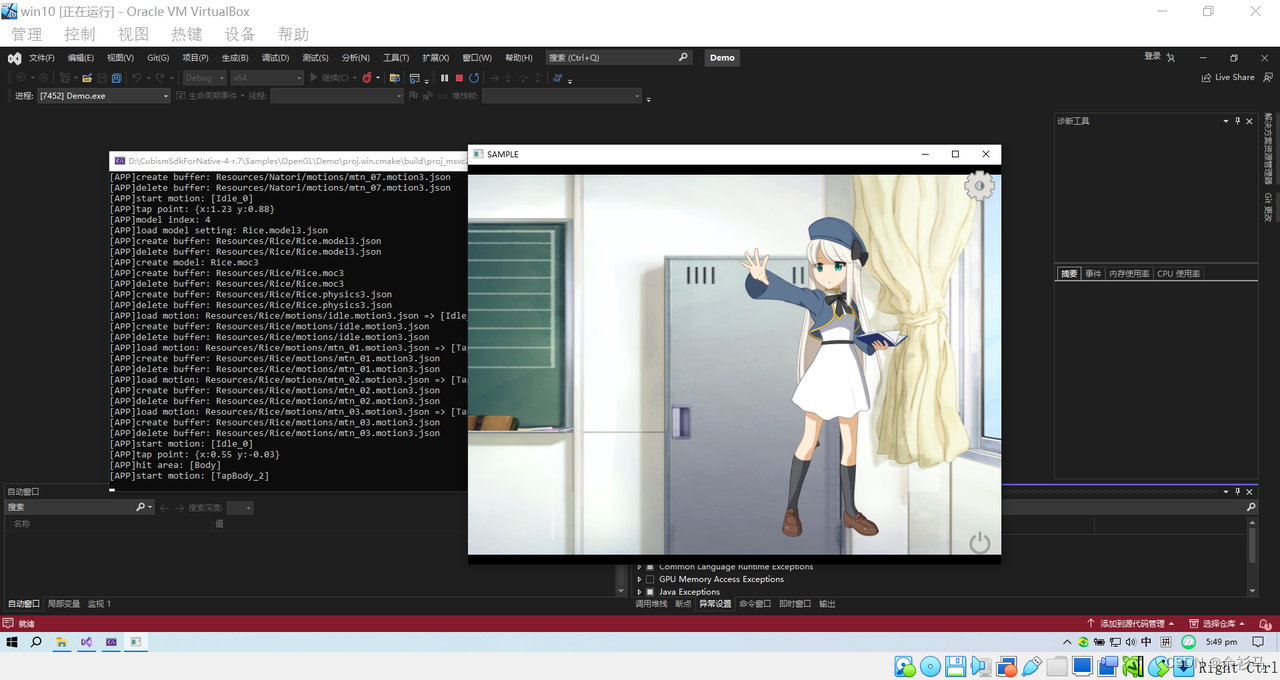The height and width of the screenshot is (680, 1280).
Task: Open the 诊断工具 panel window options dropdown arrow
Action: click(x=1225, y=121)
